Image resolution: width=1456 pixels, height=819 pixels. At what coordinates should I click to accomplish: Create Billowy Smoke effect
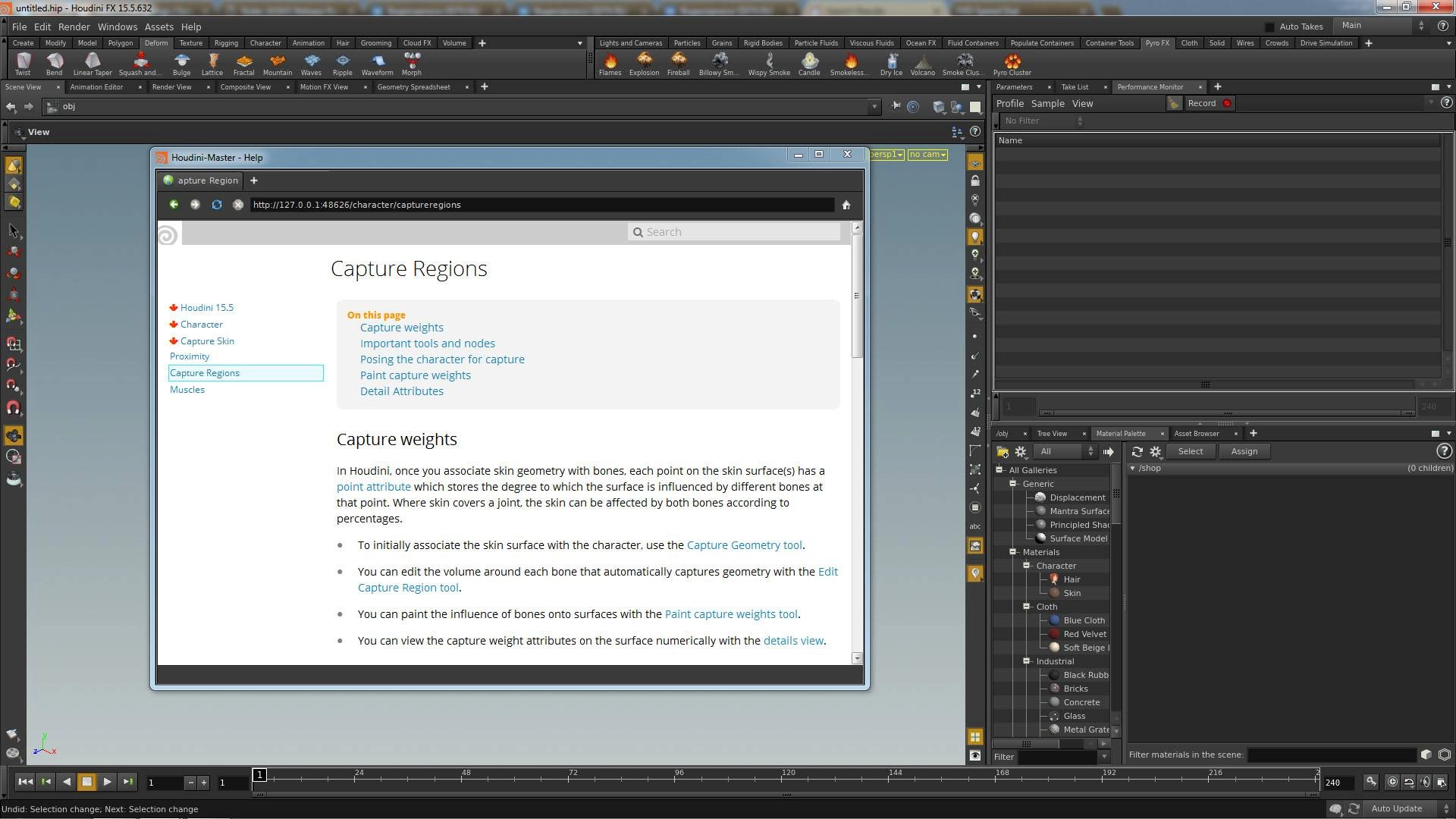click(x=718, y=64)
